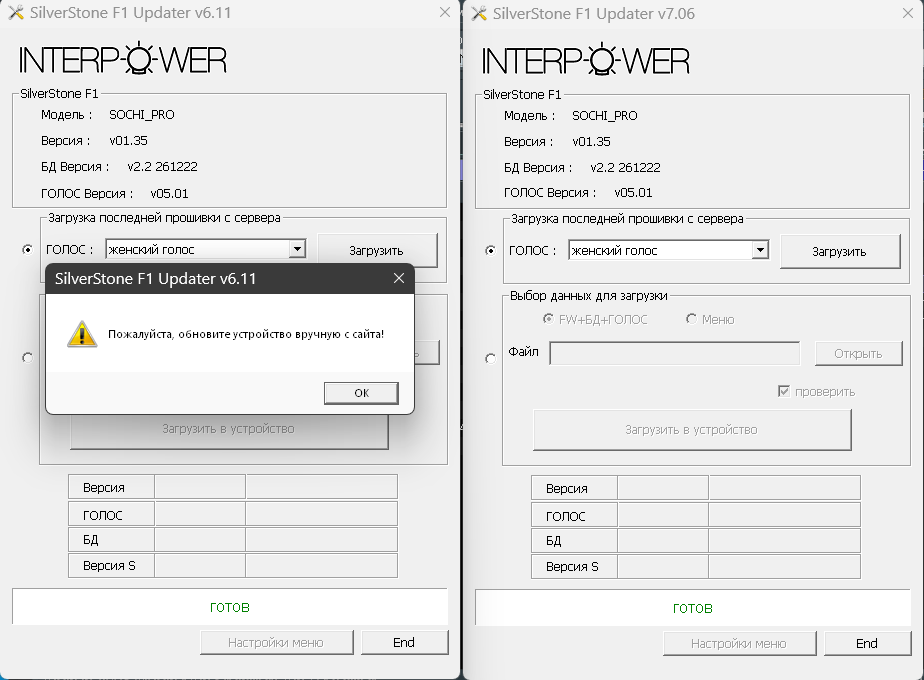
Task: Open Настройки меню in v7.06 window
Action: [x=739, y=643]
